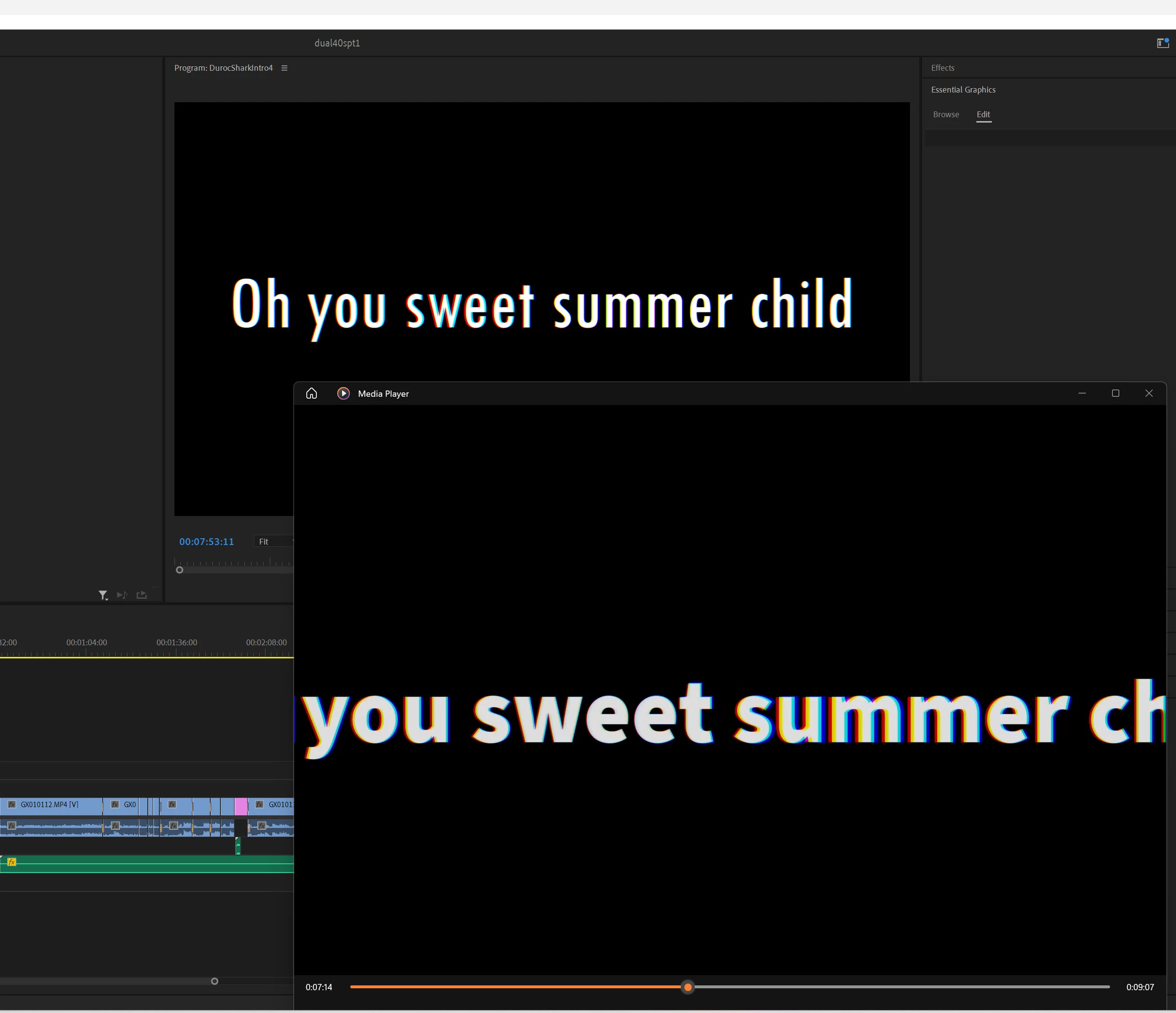Click the timeline horizontal zoom scroll handle
1176x1013 pixels.
[215, 981]
